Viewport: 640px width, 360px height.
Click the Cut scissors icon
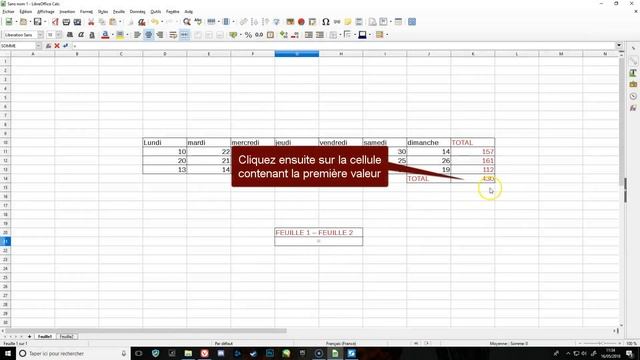(91, 22)
